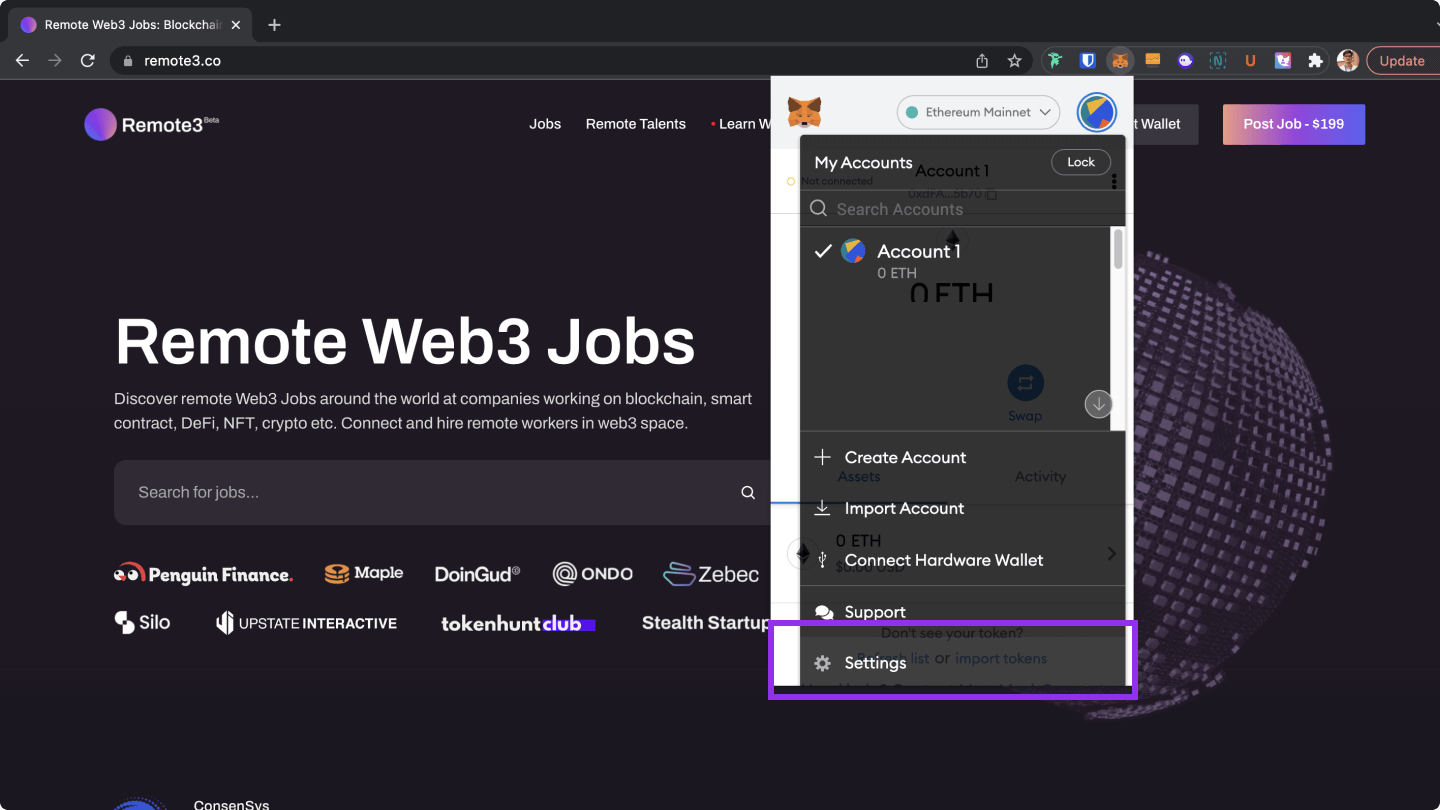The image size is (1440, 810).
Task: Open Remote Talents nav link
Action: [636, 124]
